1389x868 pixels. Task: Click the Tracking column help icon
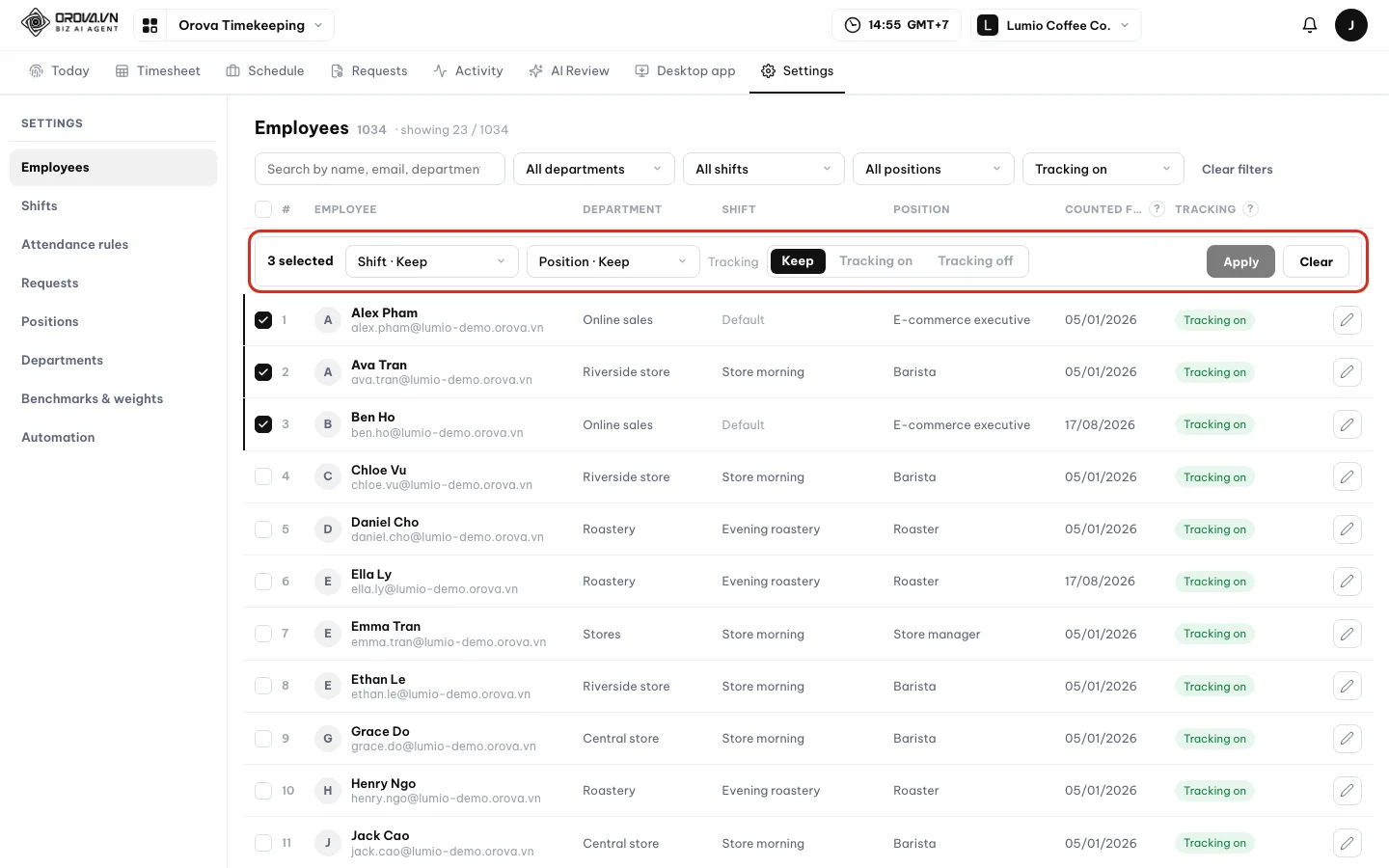click(1250, 209)
